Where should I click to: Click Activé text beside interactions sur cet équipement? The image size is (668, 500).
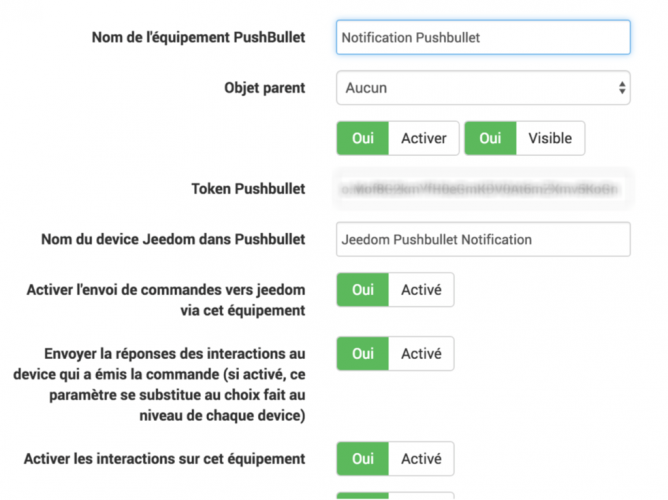[x=421, y=459]
